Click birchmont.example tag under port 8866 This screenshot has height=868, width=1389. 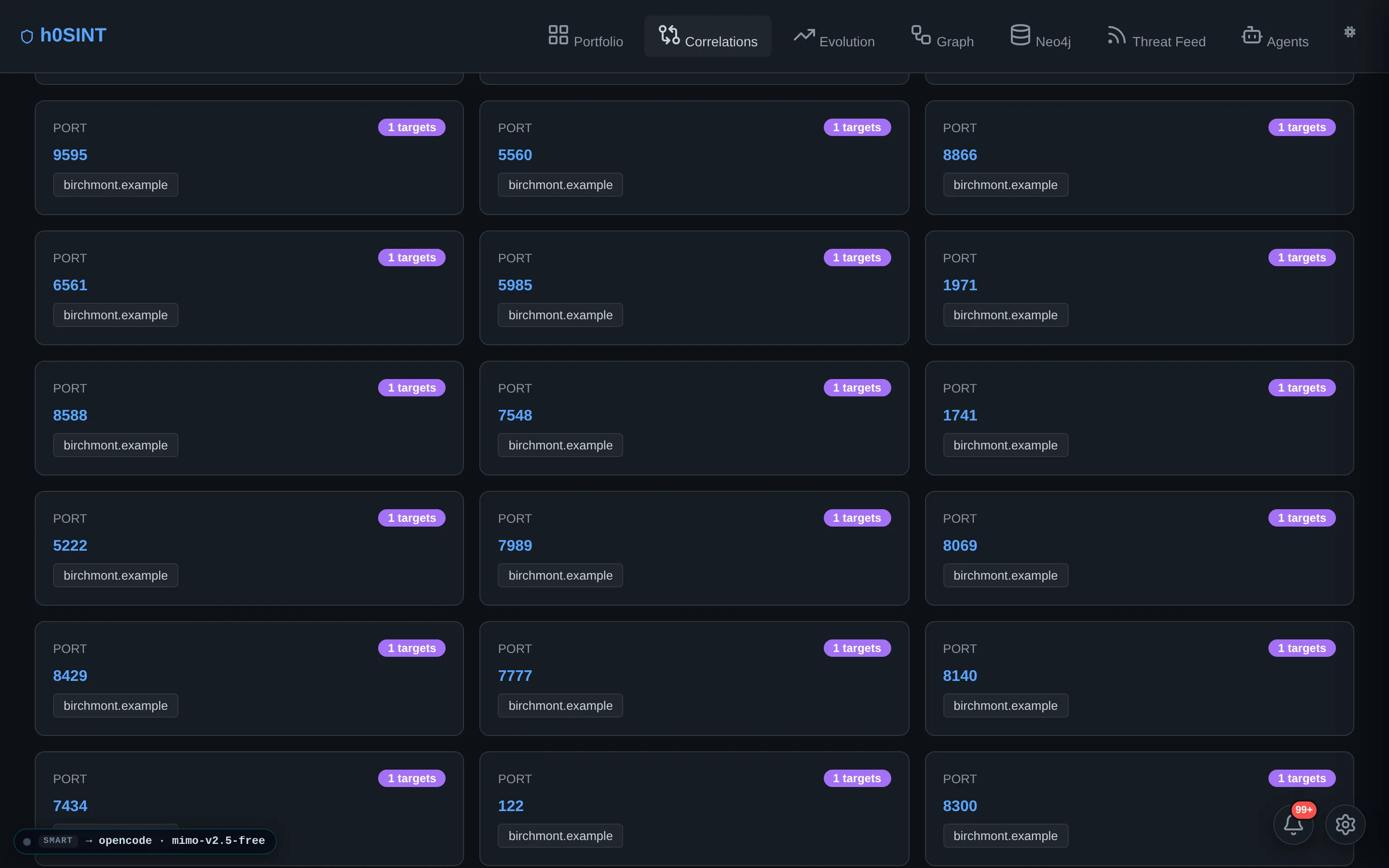click(x=1006, y=185)
